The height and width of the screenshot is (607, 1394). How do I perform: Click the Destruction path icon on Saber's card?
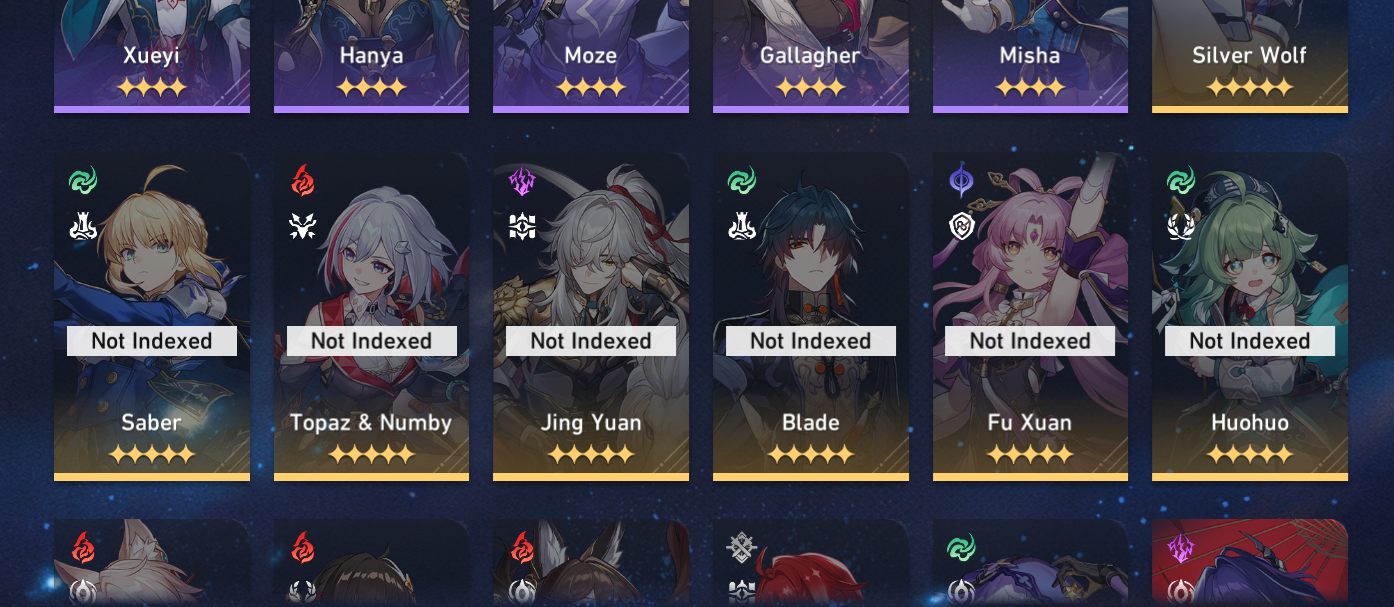pos(83,227)
